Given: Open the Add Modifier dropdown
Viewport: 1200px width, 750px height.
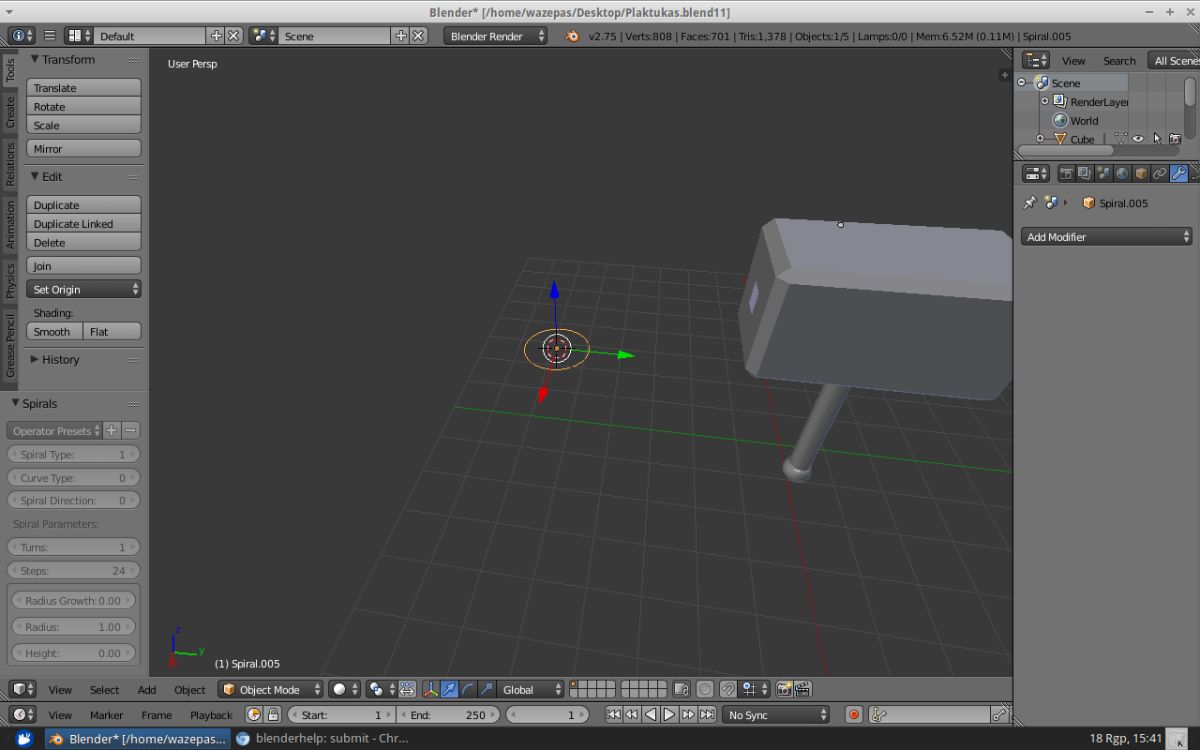Looking at the screenshot, I should (1107, 237).
